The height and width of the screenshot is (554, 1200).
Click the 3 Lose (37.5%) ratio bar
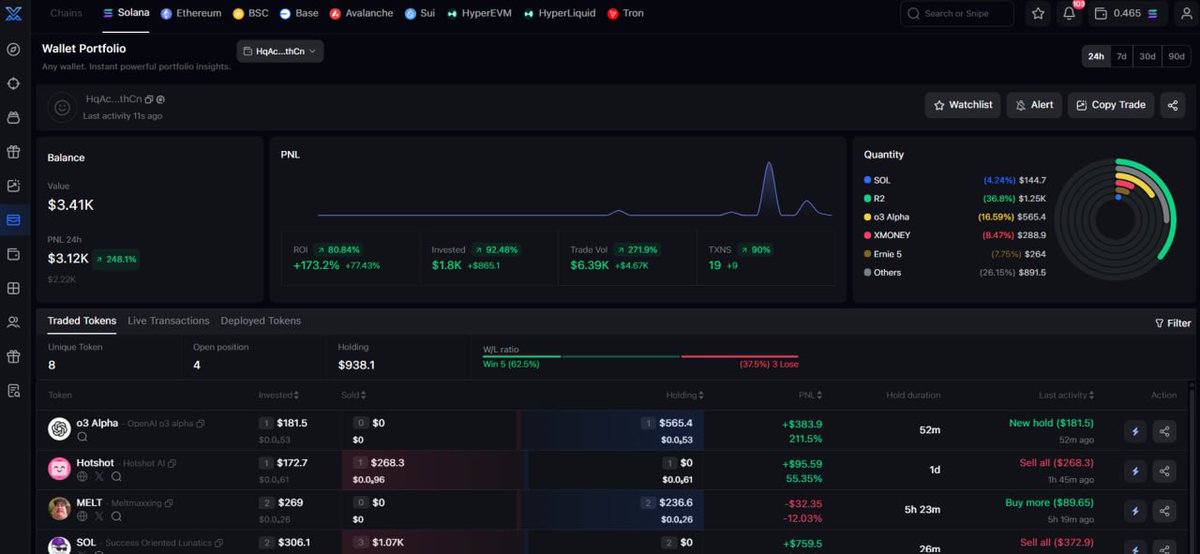(x=740, y=358)
